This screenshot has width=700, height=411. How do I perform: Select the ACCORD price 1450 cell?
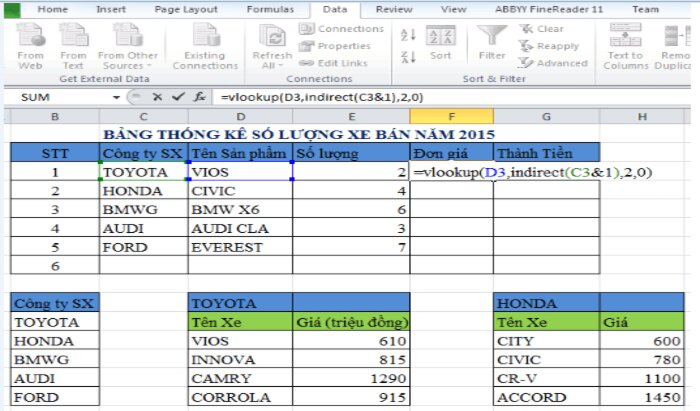(x=642, y=397)
